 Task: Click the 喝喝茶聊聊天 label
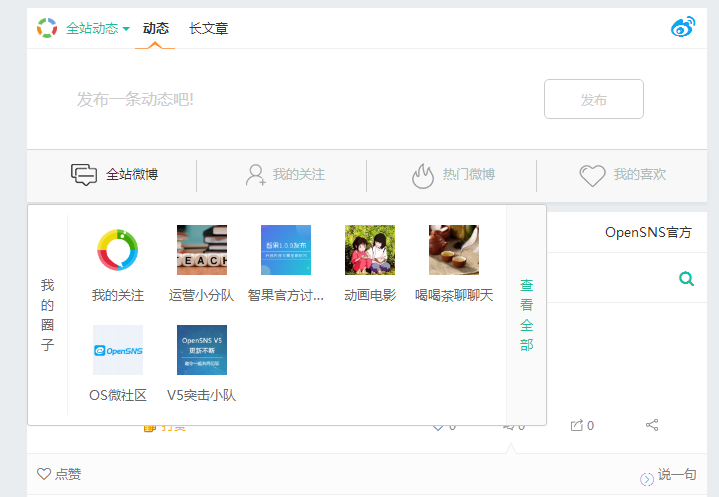[454, 295]
